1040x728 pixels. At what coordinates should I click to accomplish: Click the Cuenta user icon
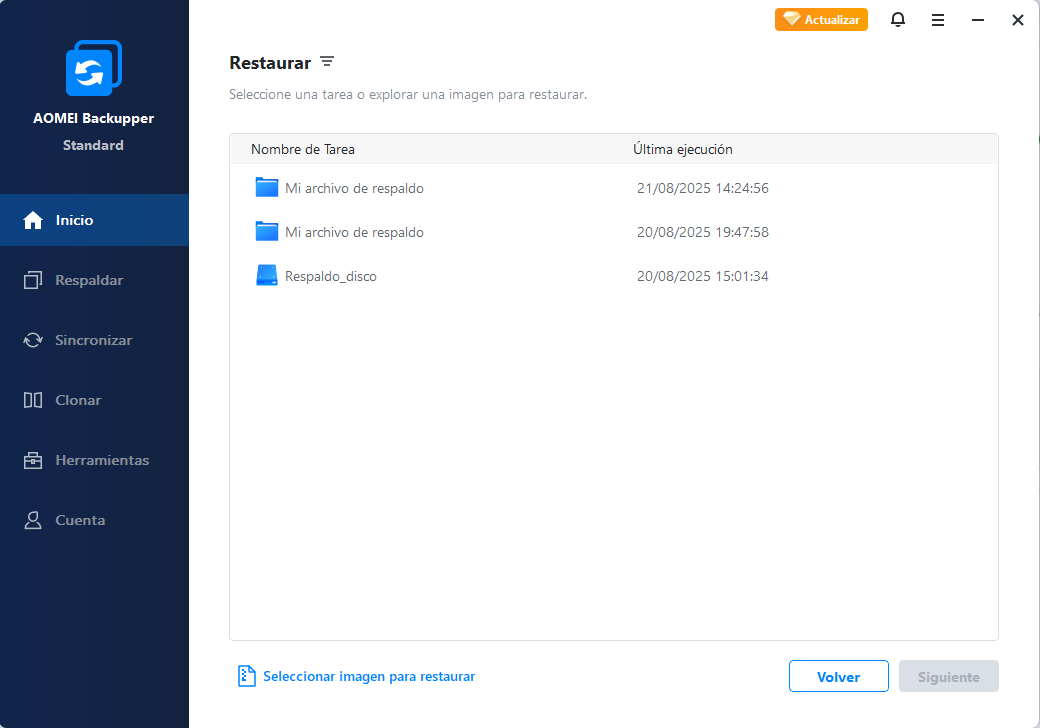pos(33,520)
